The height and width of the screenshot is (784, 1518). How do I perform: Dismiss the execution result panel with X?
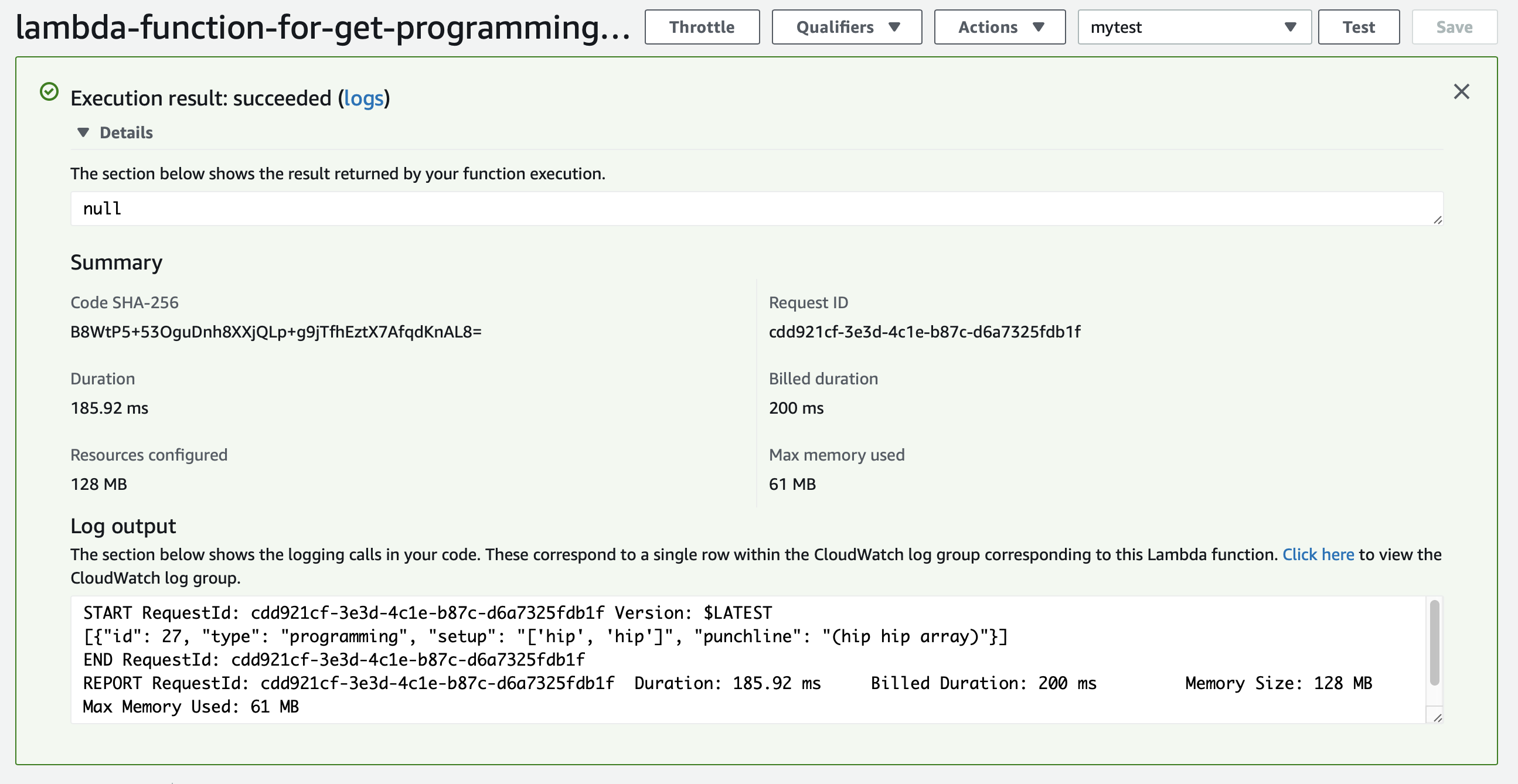click(1461, 92)
